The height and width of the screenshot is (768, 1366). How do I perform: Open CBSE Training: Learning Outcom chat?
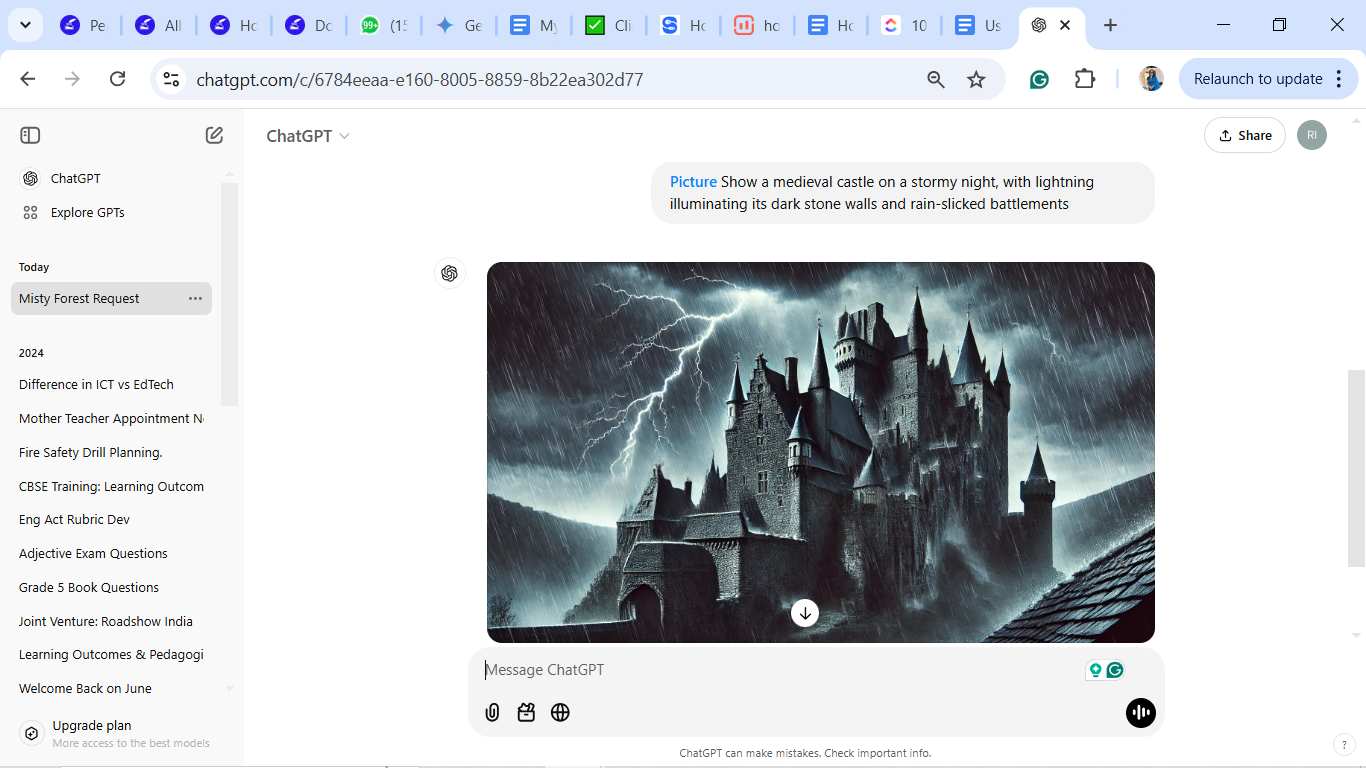(x=111, y=486)
